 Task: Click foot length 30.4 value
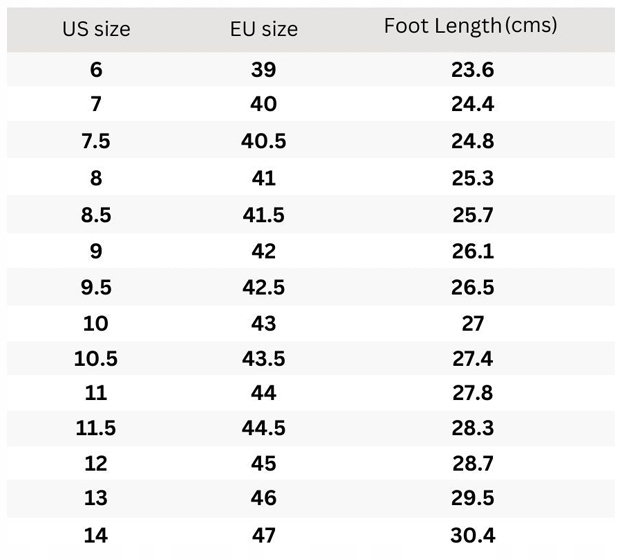click(x=473, y=535)
